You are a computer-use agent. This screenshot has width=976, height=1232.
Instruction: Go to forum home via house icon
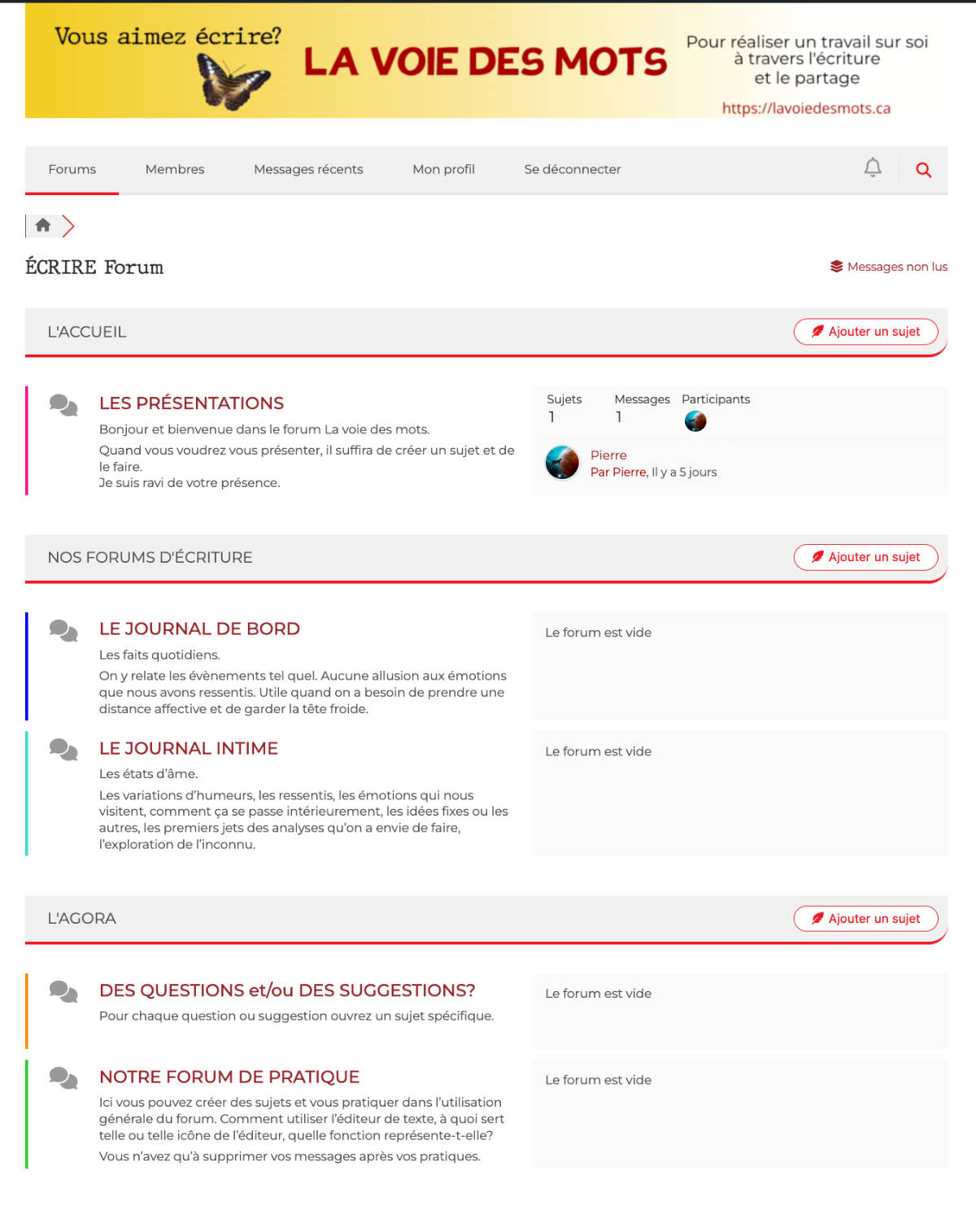pyautogui.click(x=43, y=225)
